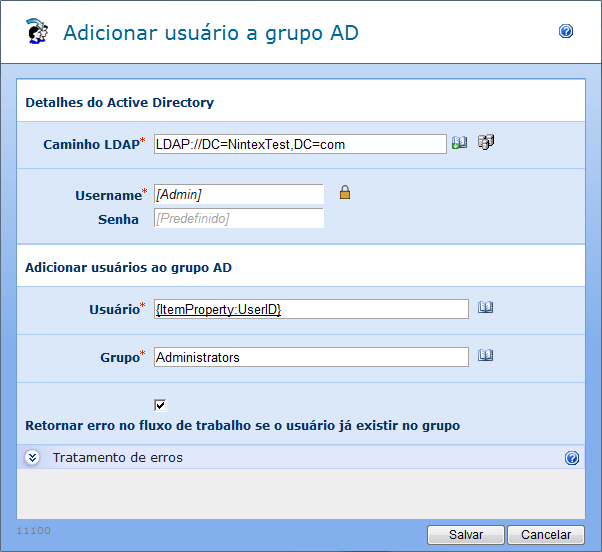602x552 pixels.
Task: Expand the Tratamento de erros chevron
Action: pos(32,458)
